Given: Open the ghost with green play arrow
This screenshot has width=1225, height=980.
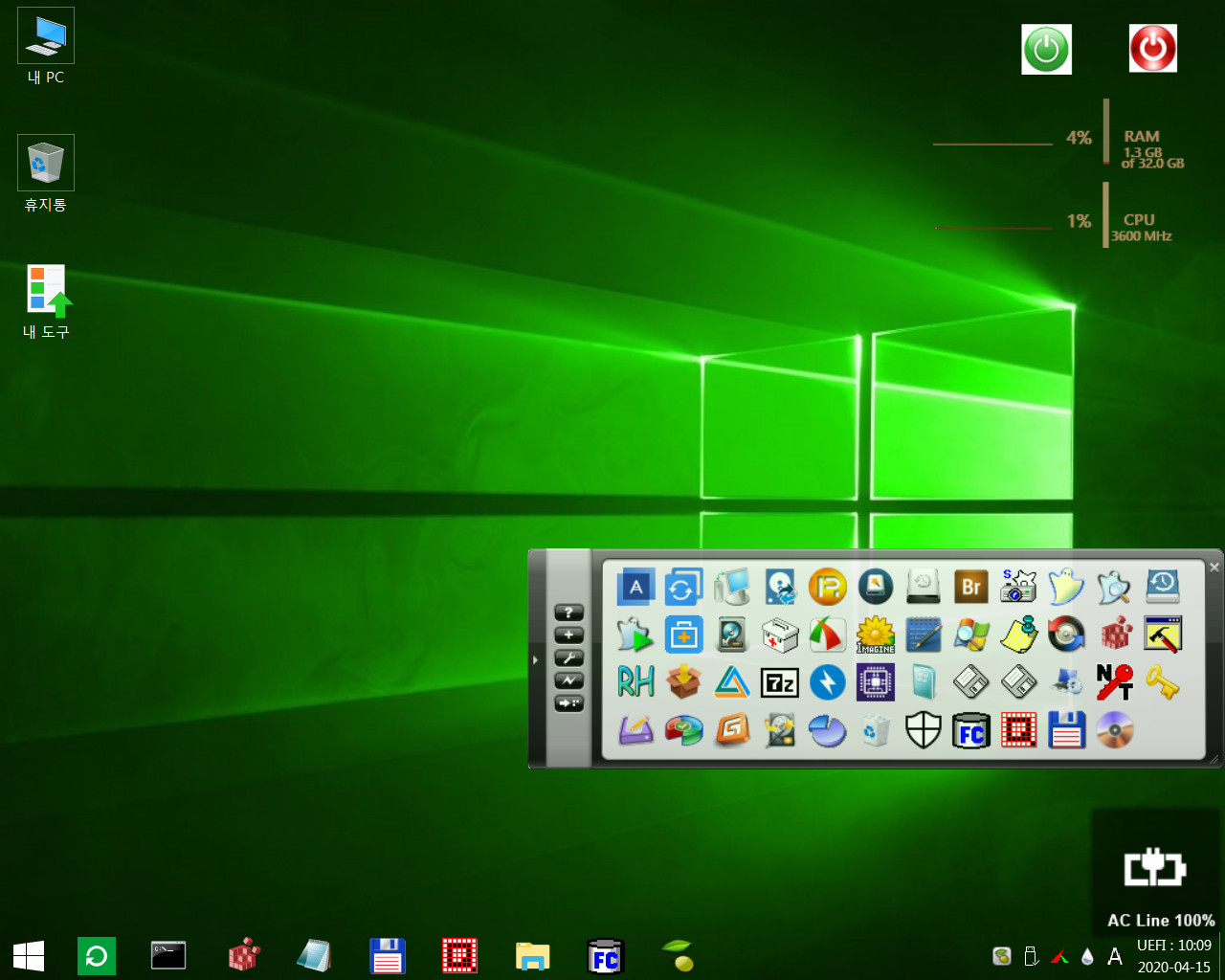Looking at the screenshot, I should (635, 635).
